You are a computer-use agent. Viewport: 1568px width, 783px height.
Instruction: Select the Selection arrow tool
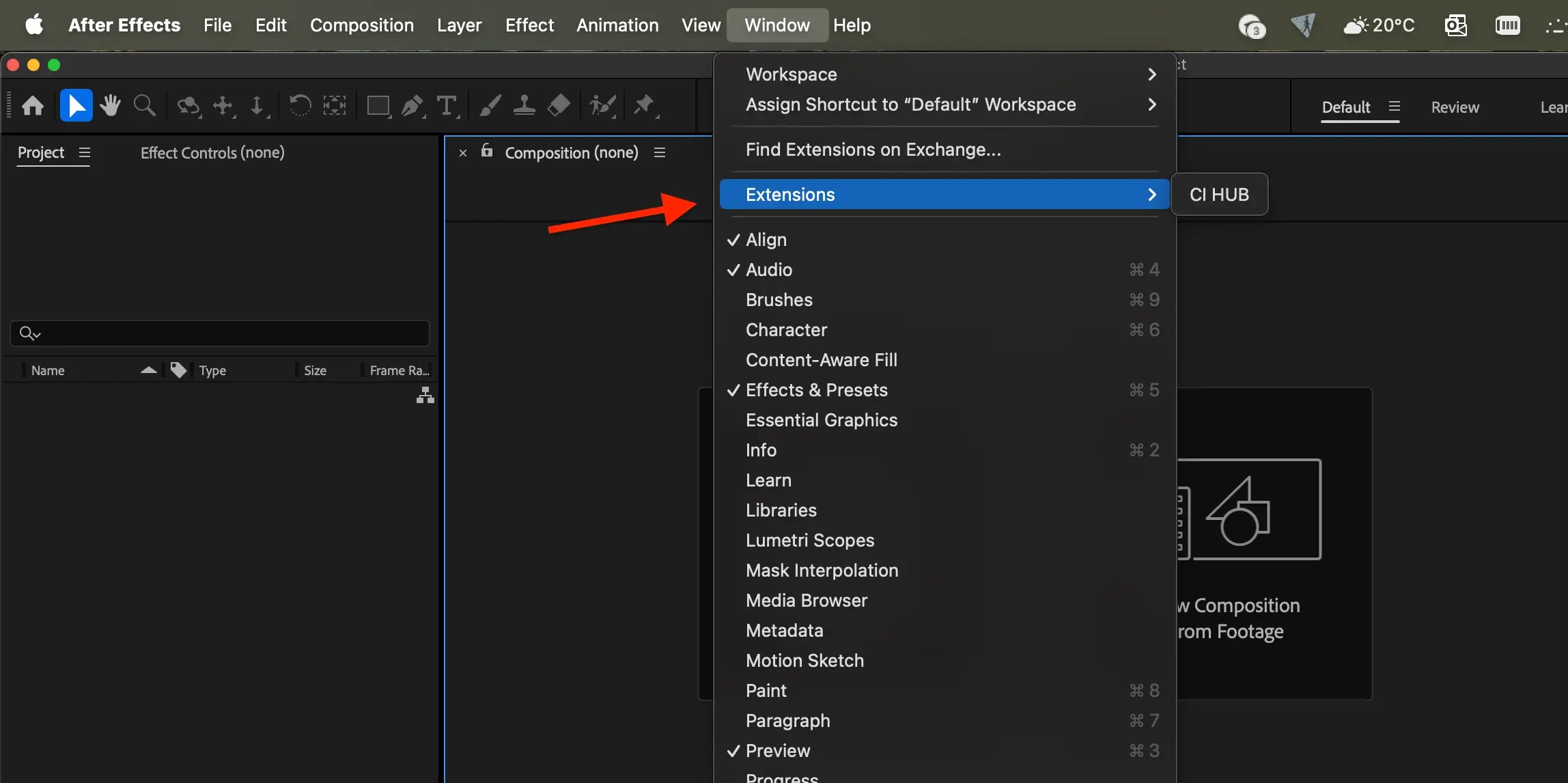(x=76, y=106)
